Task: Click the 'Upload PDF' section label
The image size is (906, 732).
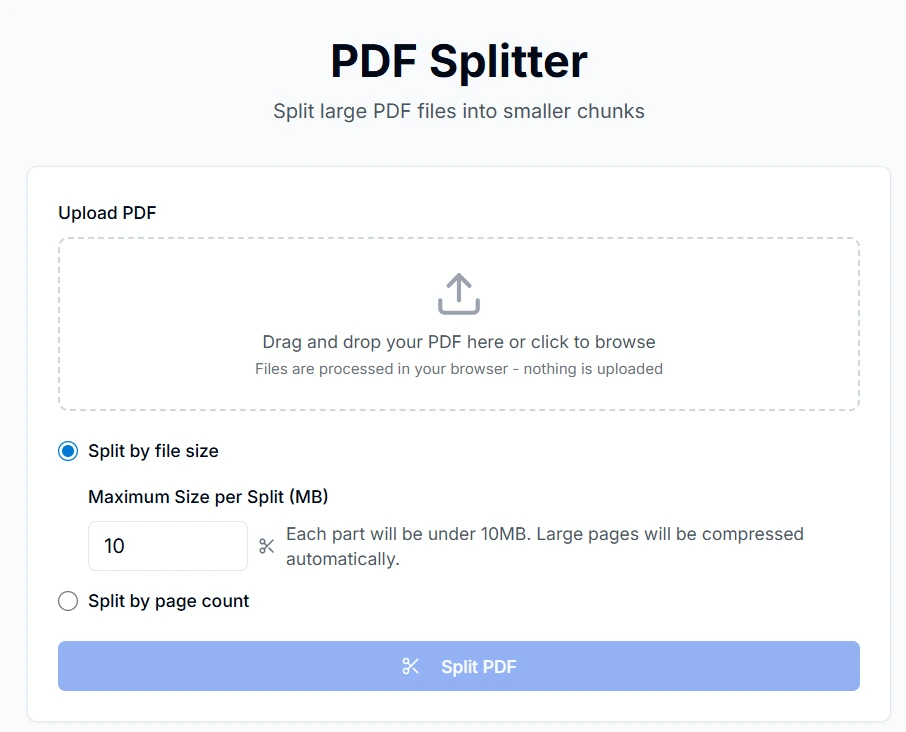Action: point(107,213)
